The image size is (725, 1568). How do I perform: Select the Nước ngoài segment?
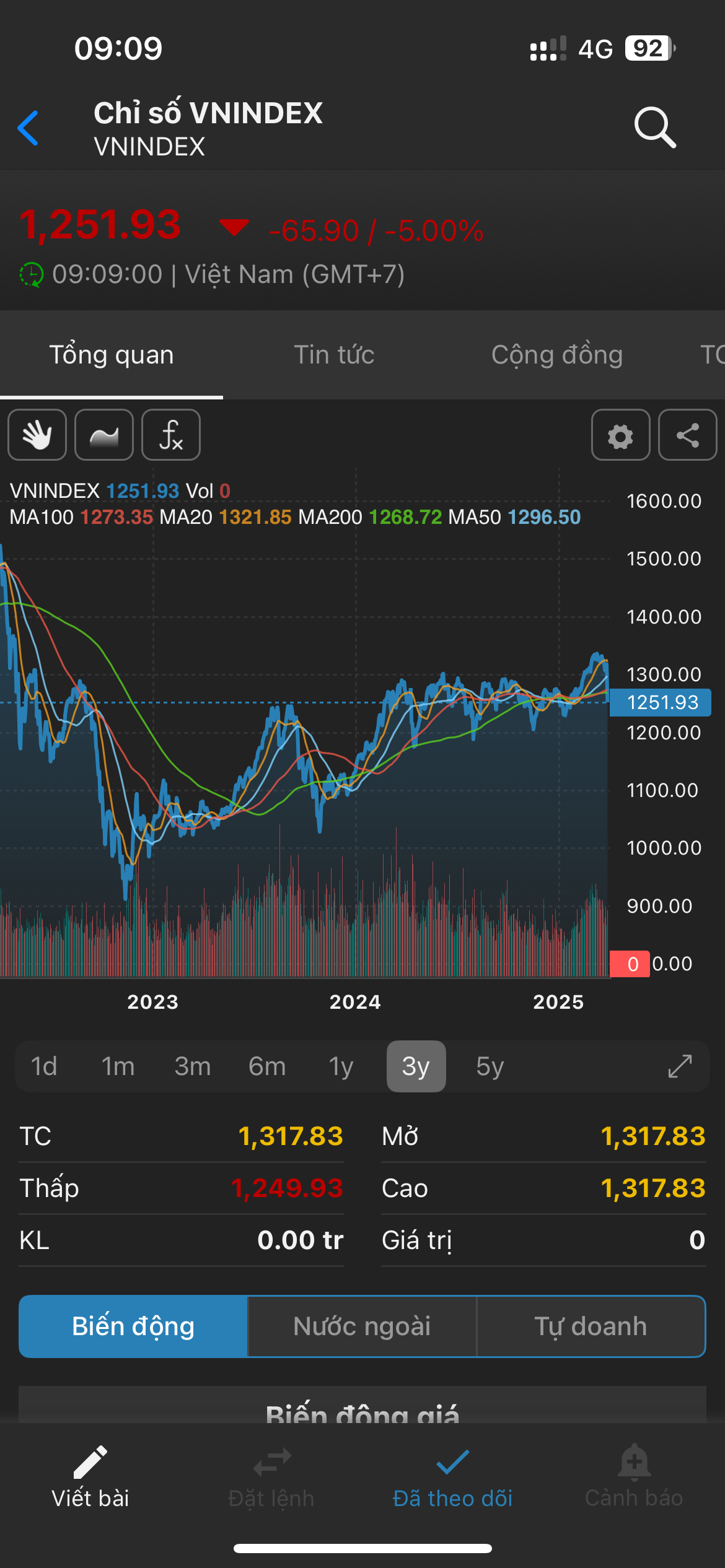(x=362, y=1326)
